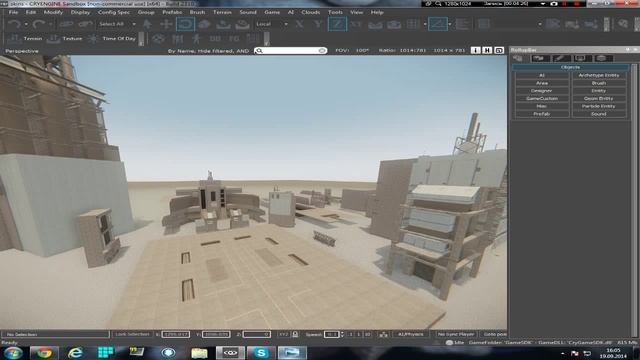Activate the Scale tool icon
The image size is (640, 360).
tap(204, 24)
